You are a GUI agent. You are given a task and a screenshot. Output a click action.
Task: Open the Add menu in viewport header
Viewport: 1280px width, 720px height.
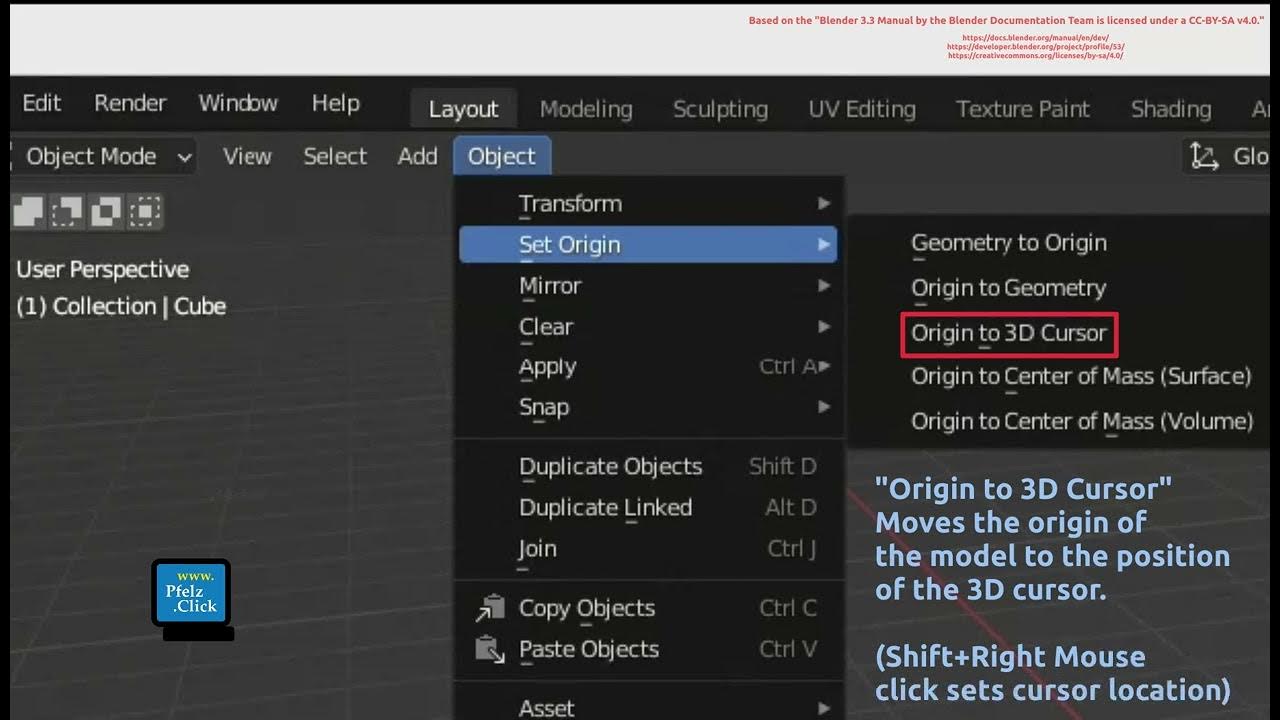(417, 156)
